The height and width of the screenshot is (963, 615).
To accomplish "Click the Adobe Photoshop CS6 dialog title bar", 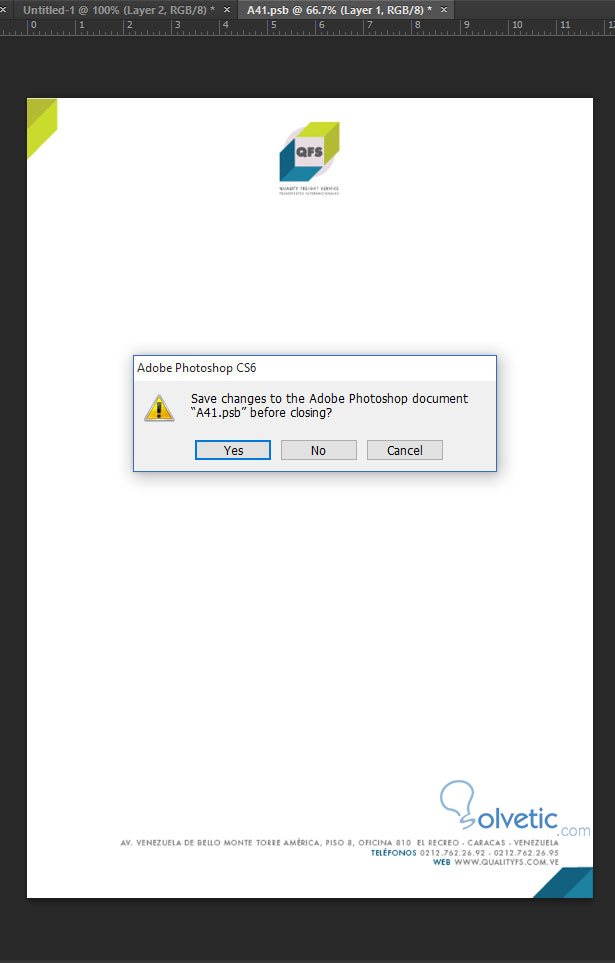I will click(315, 368).
